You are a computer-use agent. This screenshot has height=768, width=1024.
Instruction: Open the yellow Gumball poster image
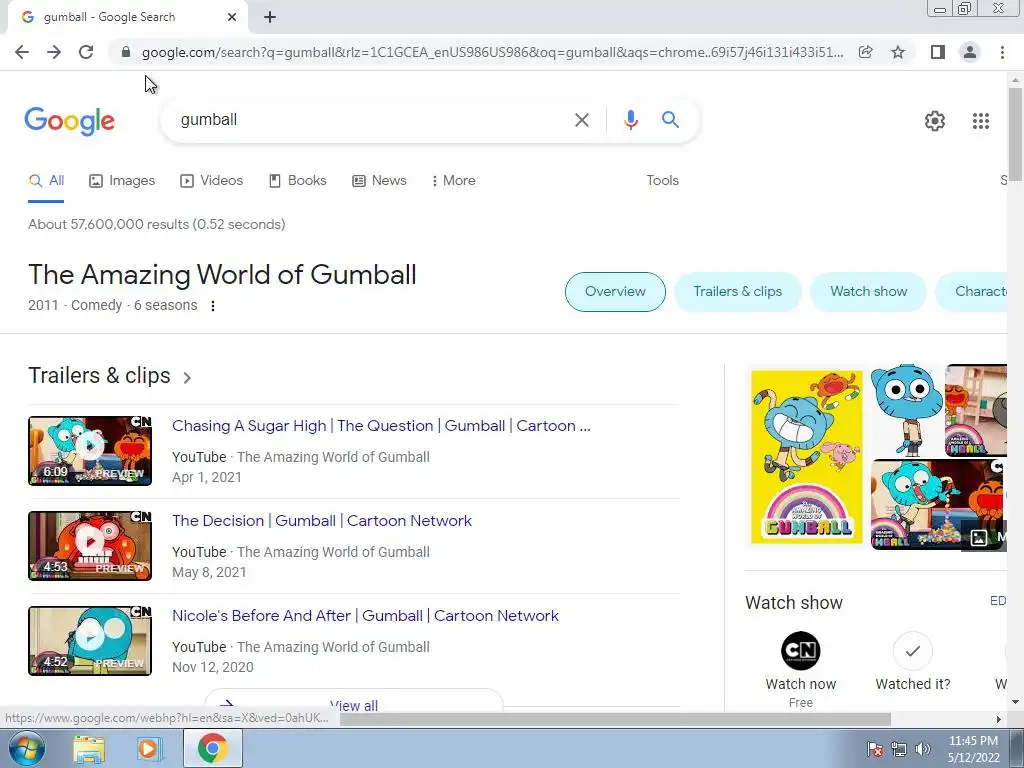click(x=807, y=457)
